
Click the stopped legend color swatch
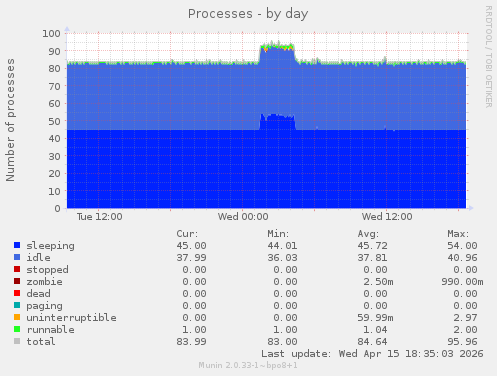(17, 269)
